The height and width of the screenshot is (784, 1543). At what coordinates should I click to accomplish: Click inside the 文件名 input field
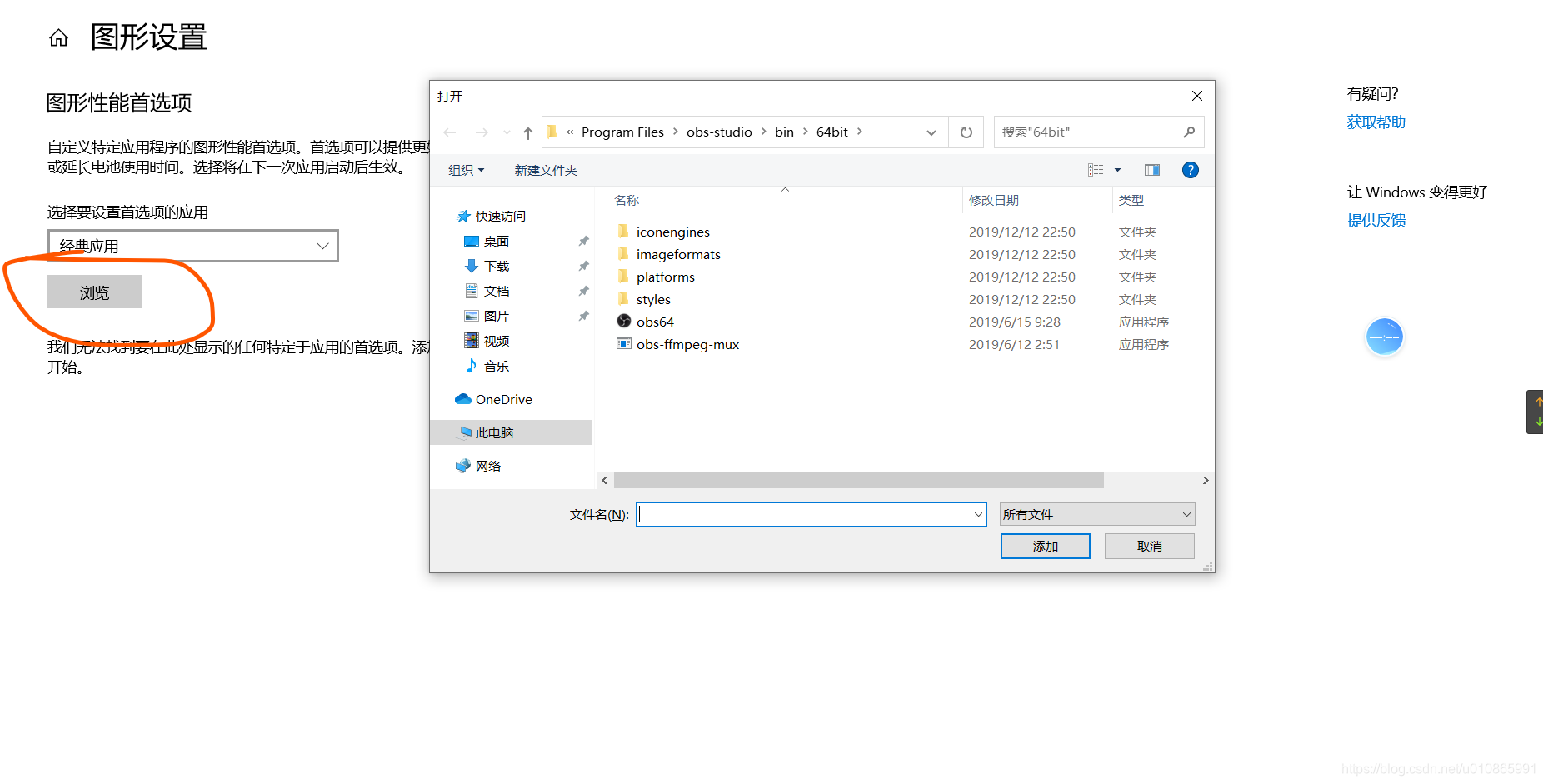[800, 514]
